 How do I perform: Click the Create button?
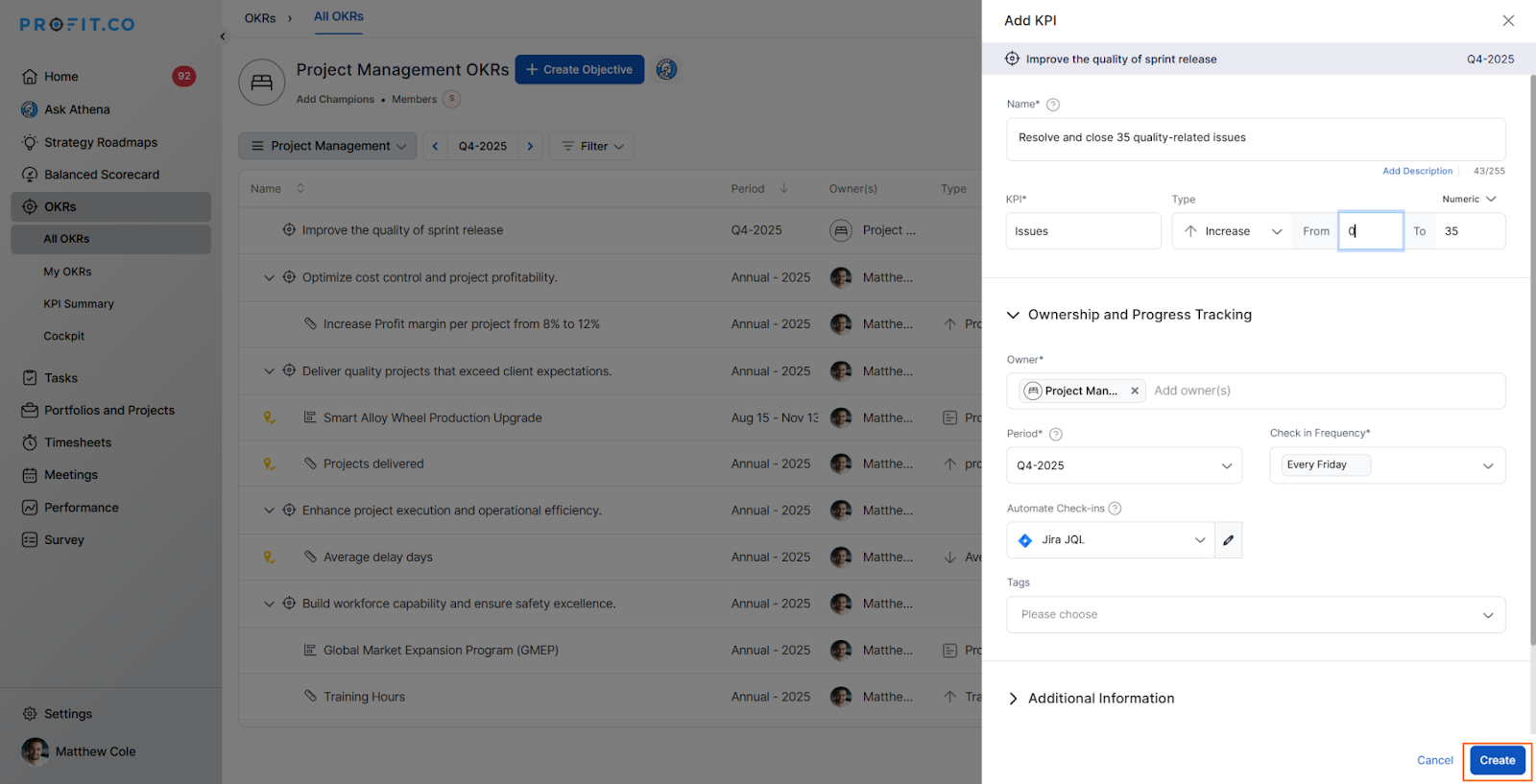(1498, 761)
